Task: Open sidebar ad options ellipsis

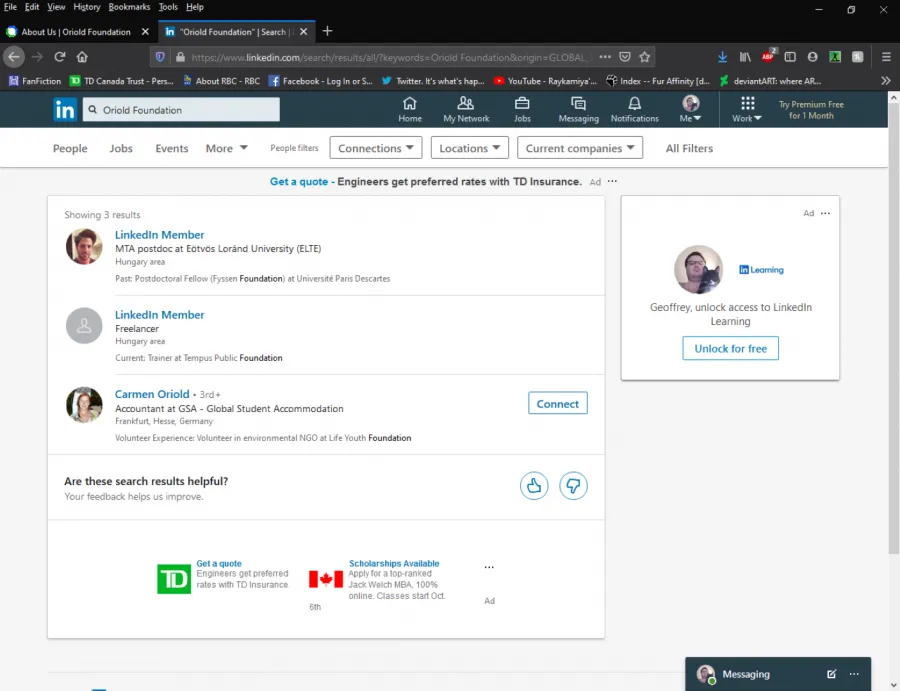Action: 825,213
